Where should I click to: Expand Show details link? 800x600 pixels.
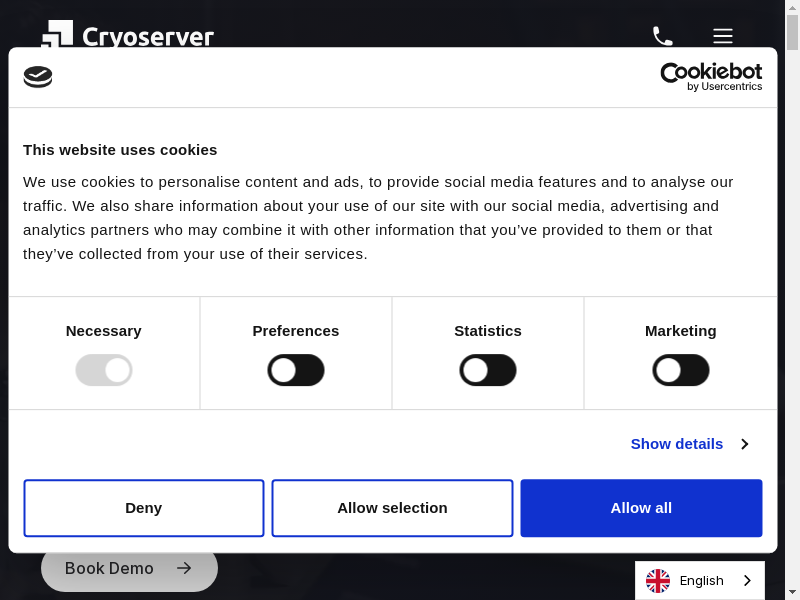pyautogui.click(x=676, y=444)
